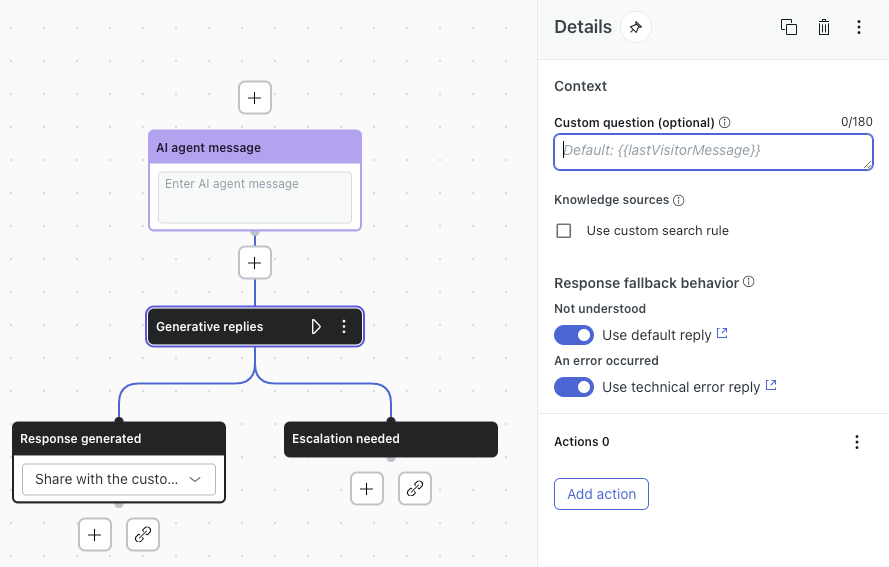Open Details panel three-dot menu
The image size is (889, 567).
(x=858, y=27)
